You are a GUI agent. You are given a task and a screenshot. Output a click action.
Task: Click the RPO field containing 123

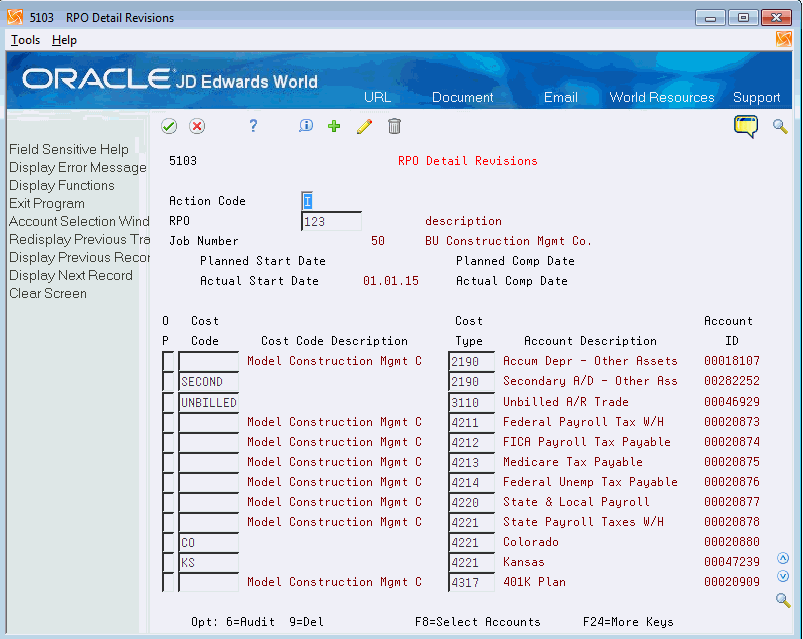[331, 221]
